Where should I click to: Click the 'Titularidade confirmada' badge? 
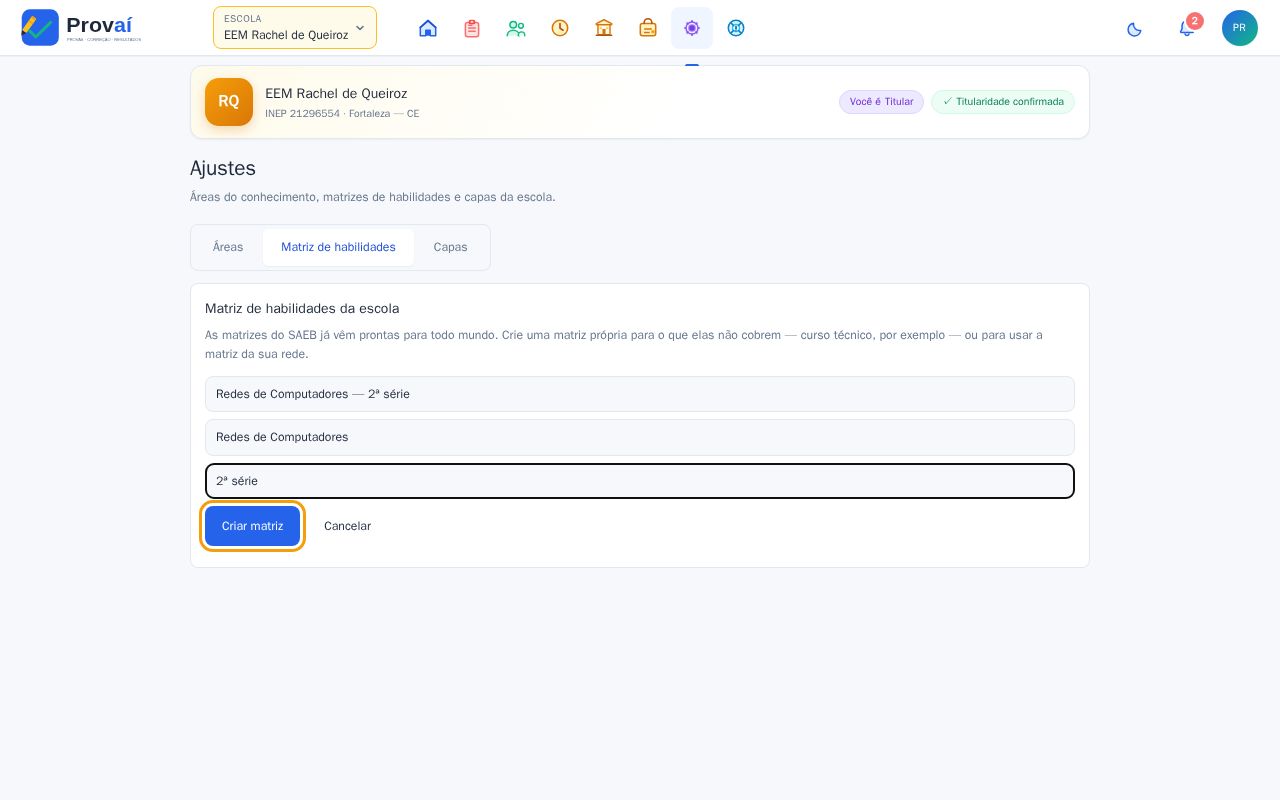[x=1003, y=102]
